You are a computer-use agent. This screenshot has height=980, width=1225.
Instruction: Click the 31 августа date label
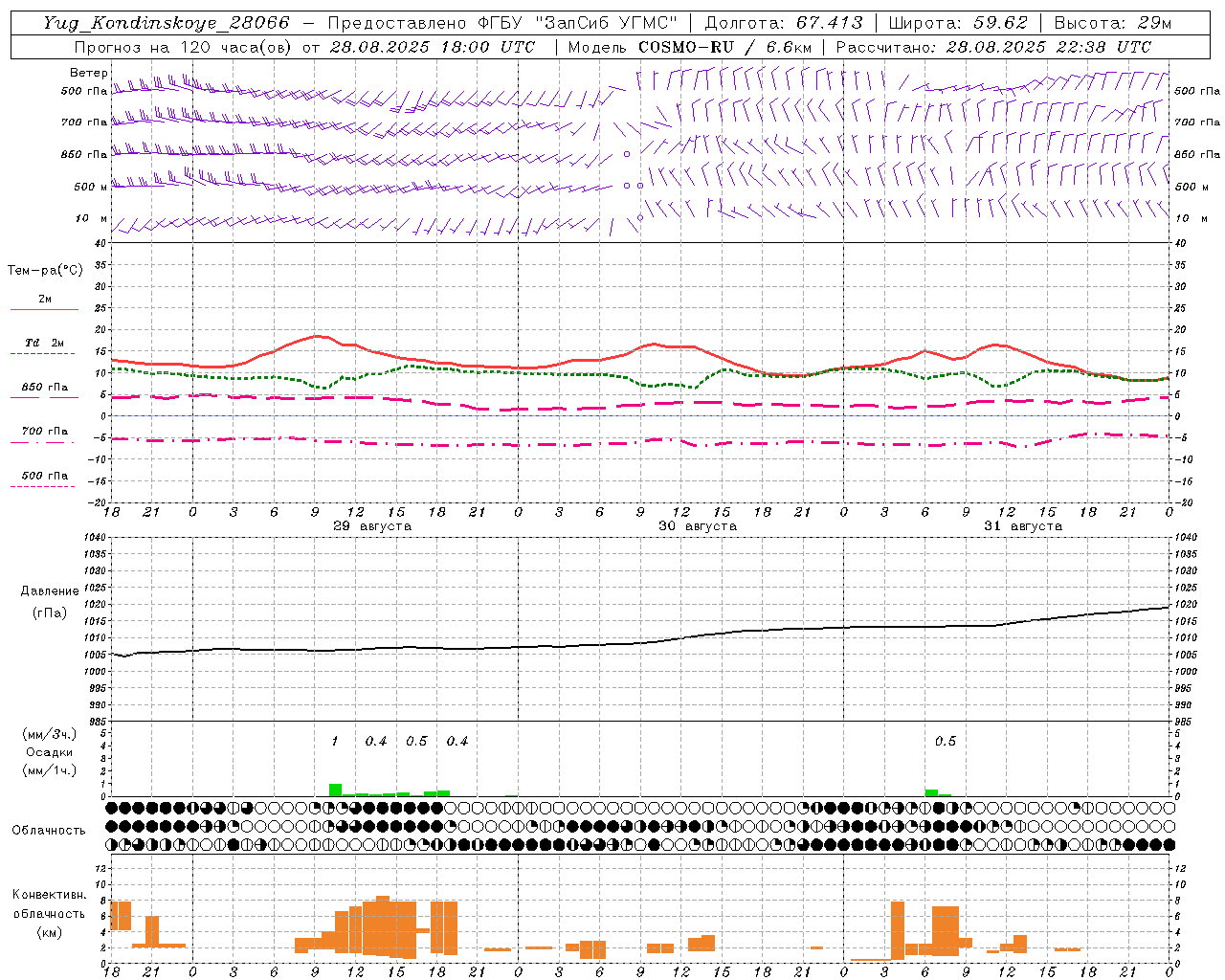pyautogui.click(x=1023, y=526)
